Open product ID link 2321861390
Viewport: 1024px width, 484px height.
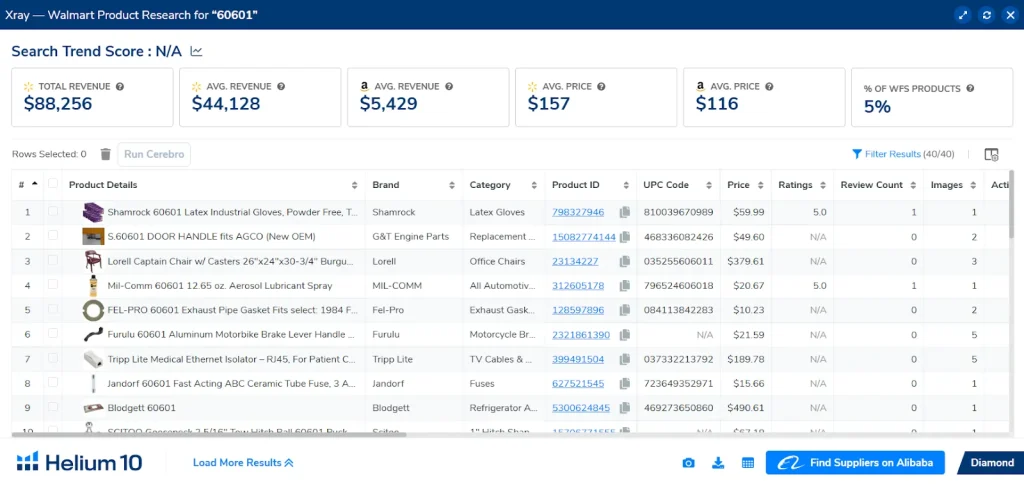[581, 334]
